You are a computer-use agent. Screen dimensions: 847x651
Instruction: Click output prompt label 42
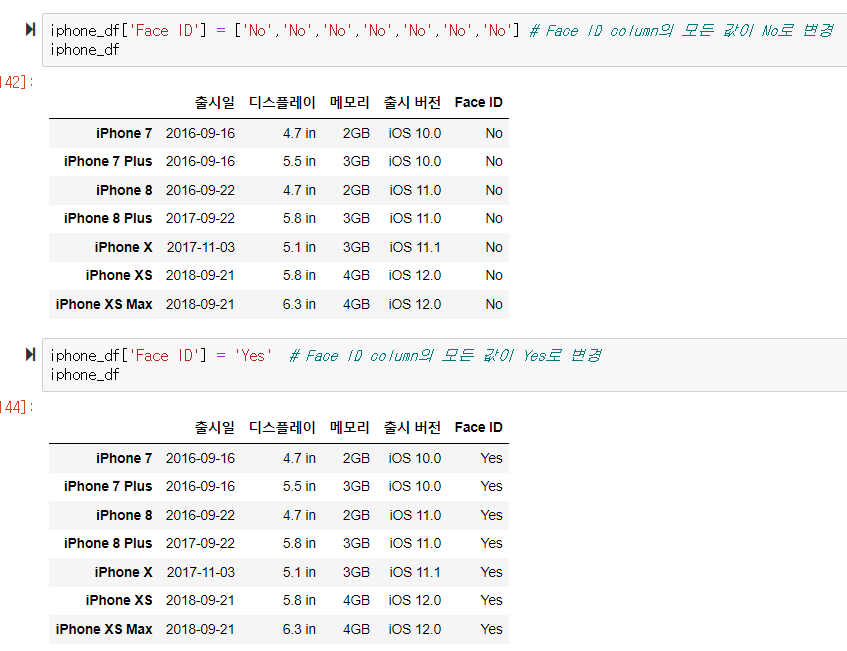[17, 82]
